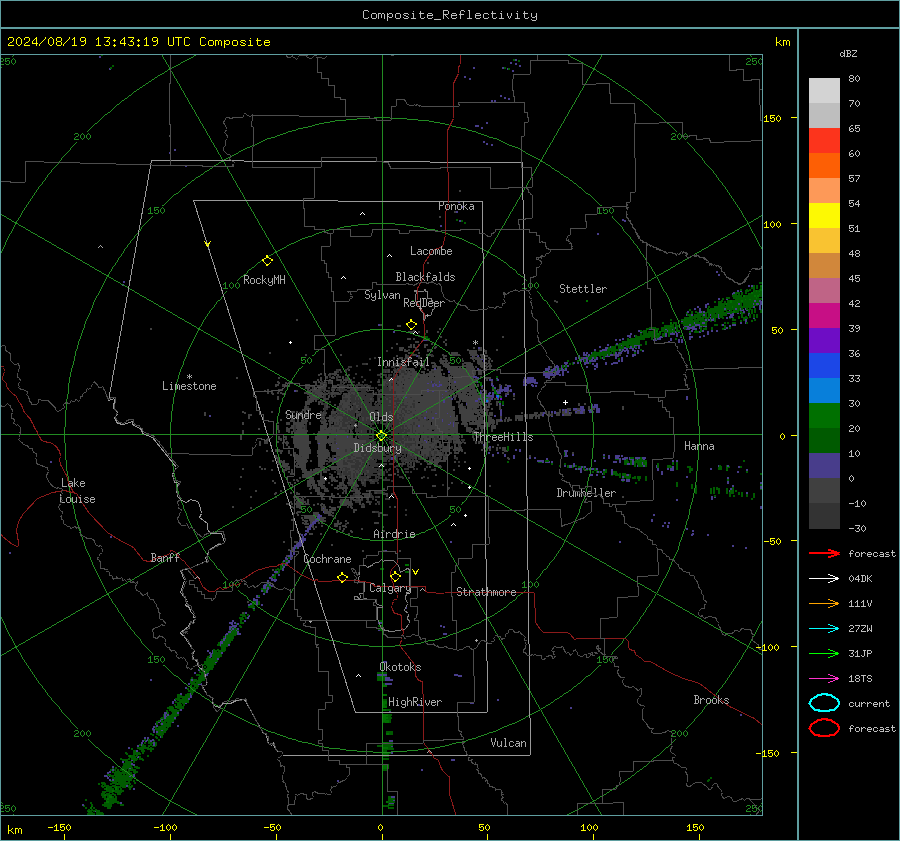Click the red forecast arrow in legend

824,553
